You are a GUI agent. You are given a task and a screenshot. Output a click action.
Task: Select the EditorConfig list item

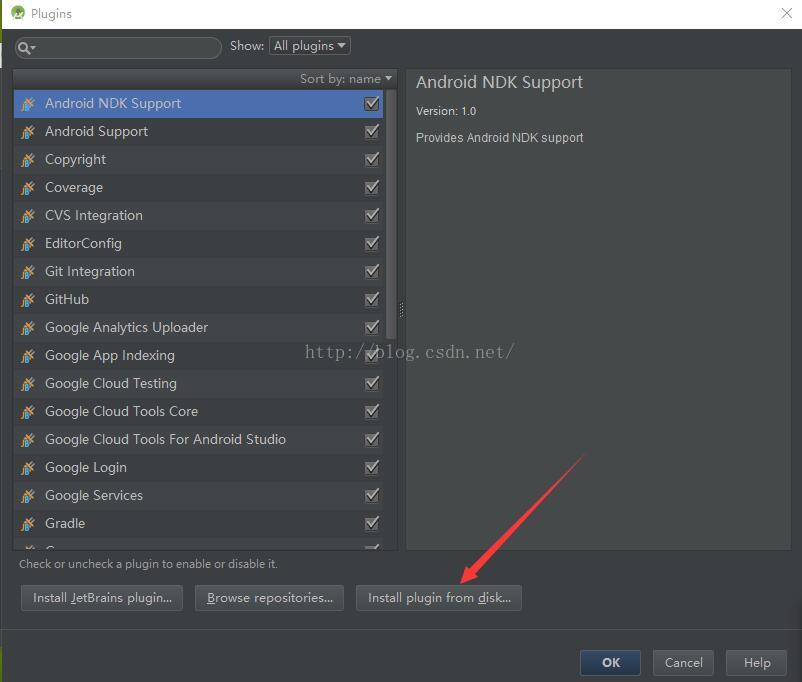[198, 244]
